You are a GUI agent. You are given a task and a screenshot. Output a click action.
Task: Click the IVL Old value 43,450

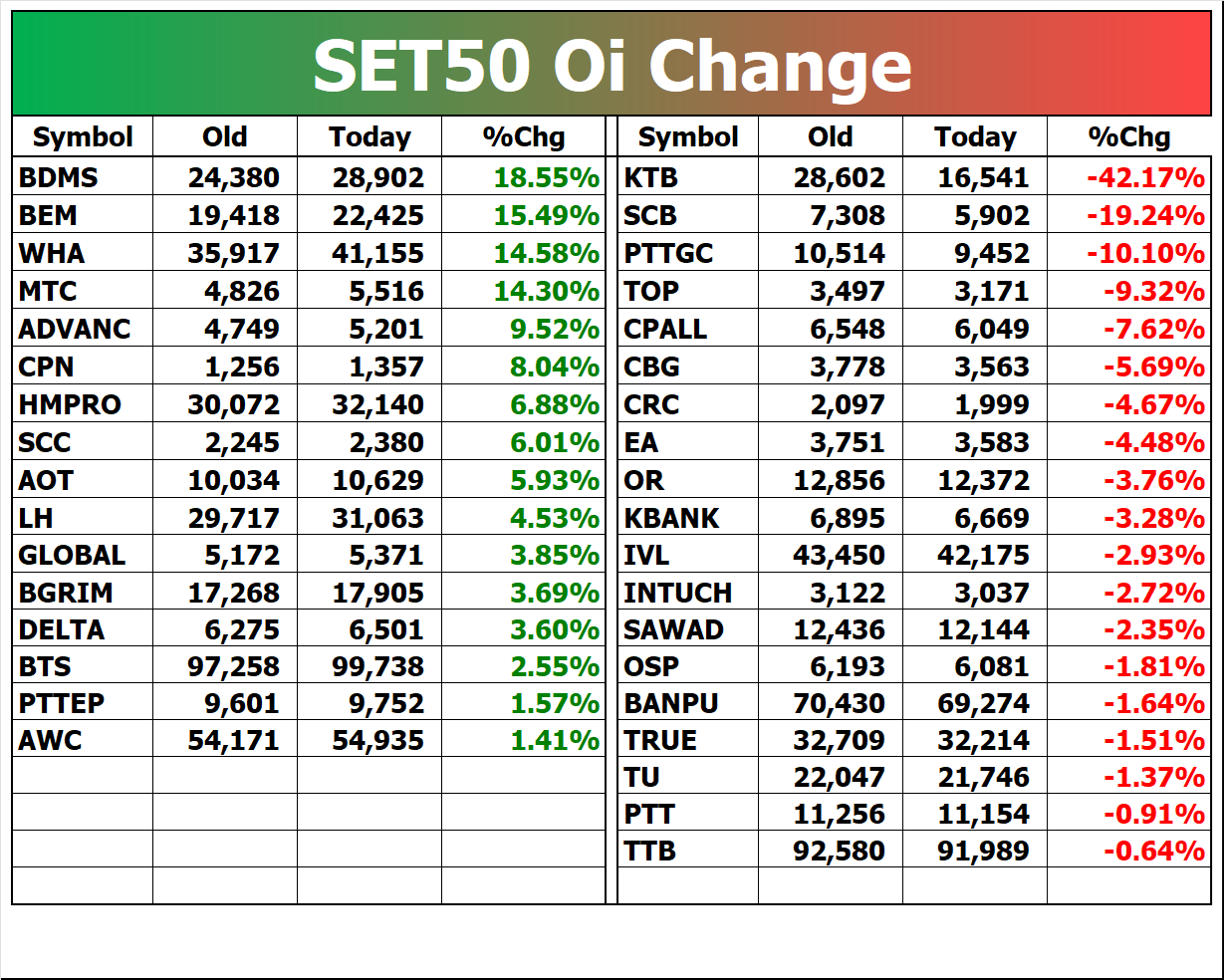point(831,555)
